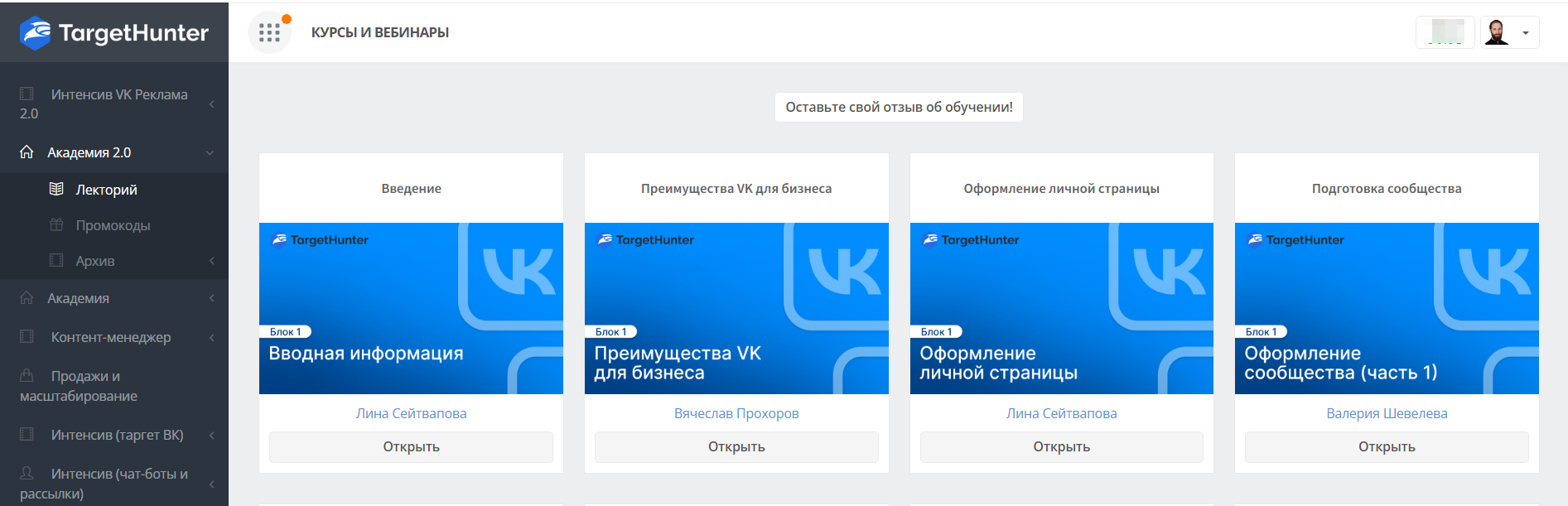Click author link Валерия Шевелева
This screenshot has height=506, width=1568.
pos(1387,413)
